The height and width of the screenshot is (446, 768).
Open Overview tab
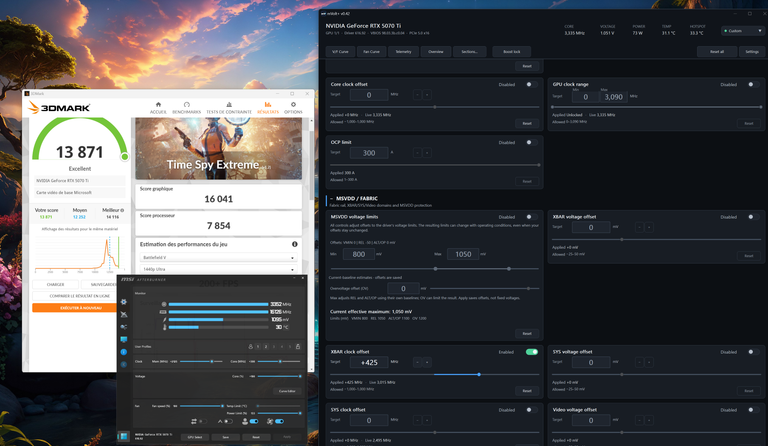[436, 51]
